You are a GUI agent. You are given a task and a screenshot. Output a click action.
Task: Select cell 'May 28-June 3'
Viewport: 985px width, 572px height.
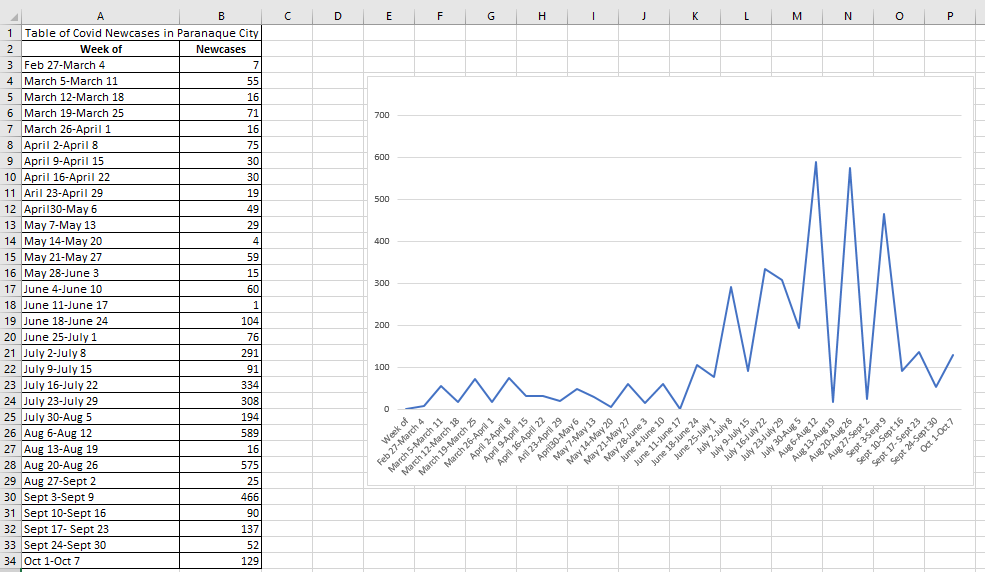point(101,273)
